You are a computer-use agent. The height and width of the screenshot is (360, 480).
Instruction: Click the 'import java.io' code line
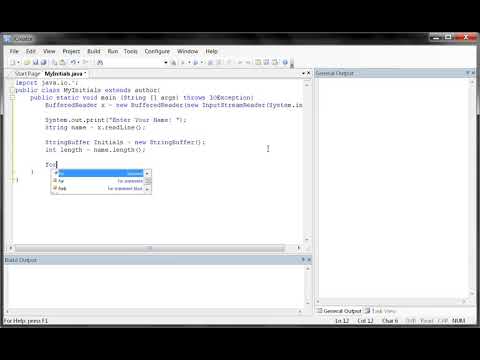point(47,83)
